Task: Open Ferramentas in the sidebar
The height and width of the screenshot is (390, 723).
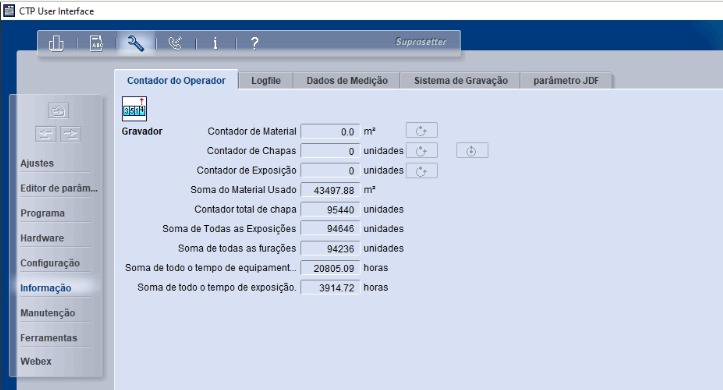Action: click(x=48, y=338)
